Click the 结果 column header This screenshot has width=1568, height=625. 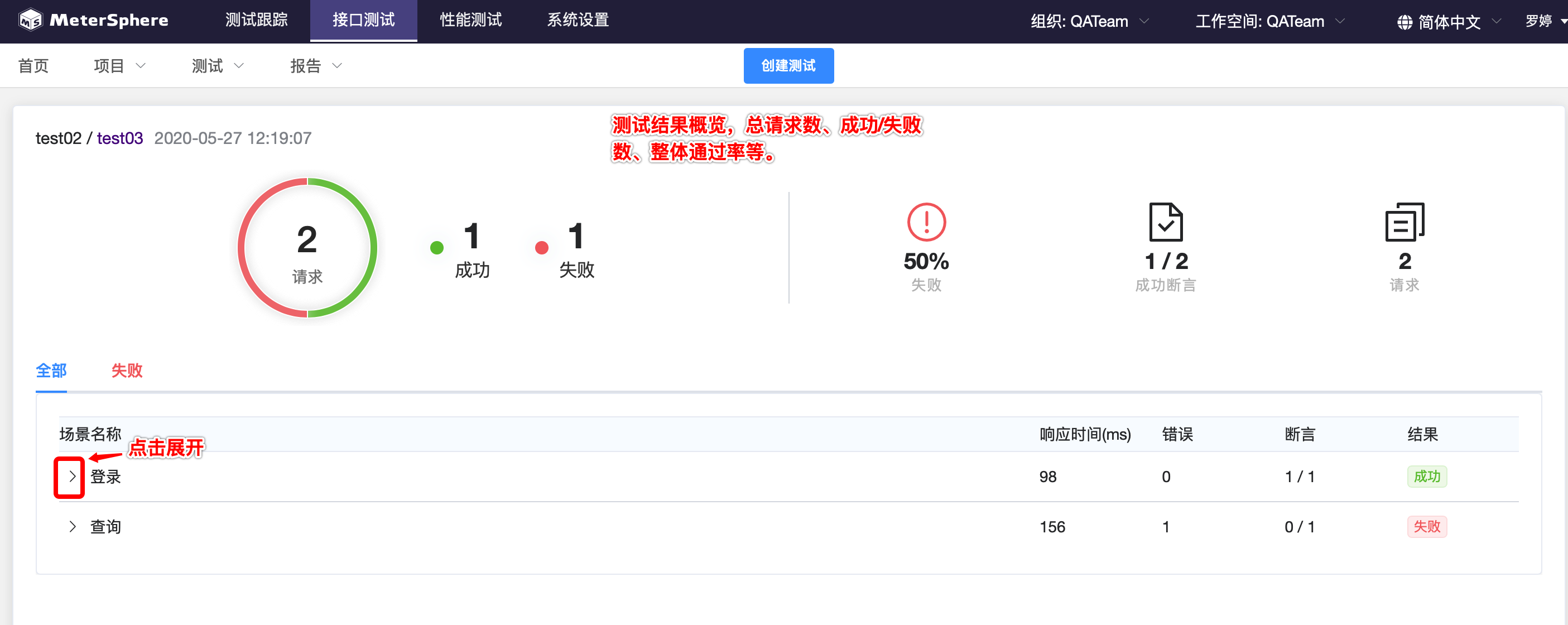pos(1422,434)
